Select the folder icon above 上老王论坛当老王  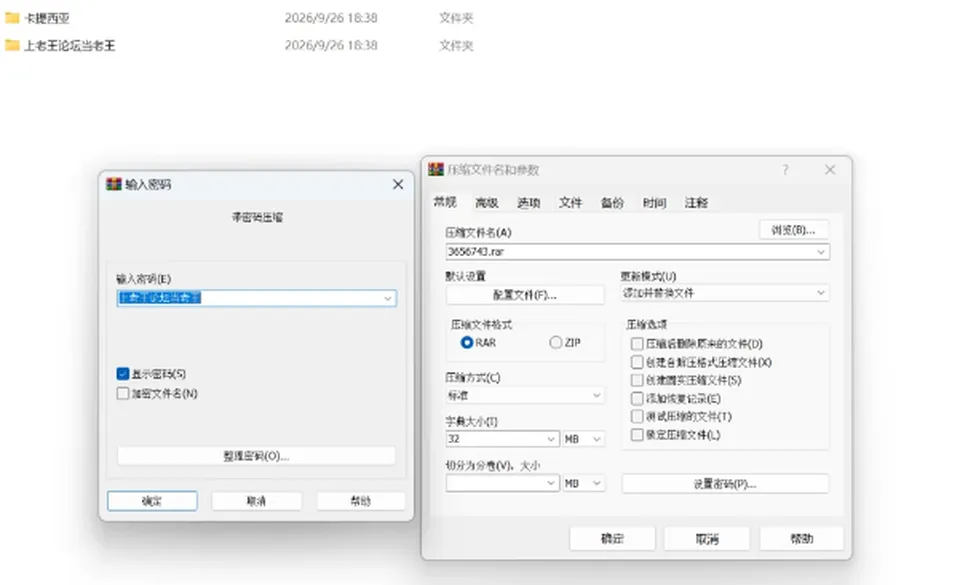pyautogui.click(x=12, y=18)
